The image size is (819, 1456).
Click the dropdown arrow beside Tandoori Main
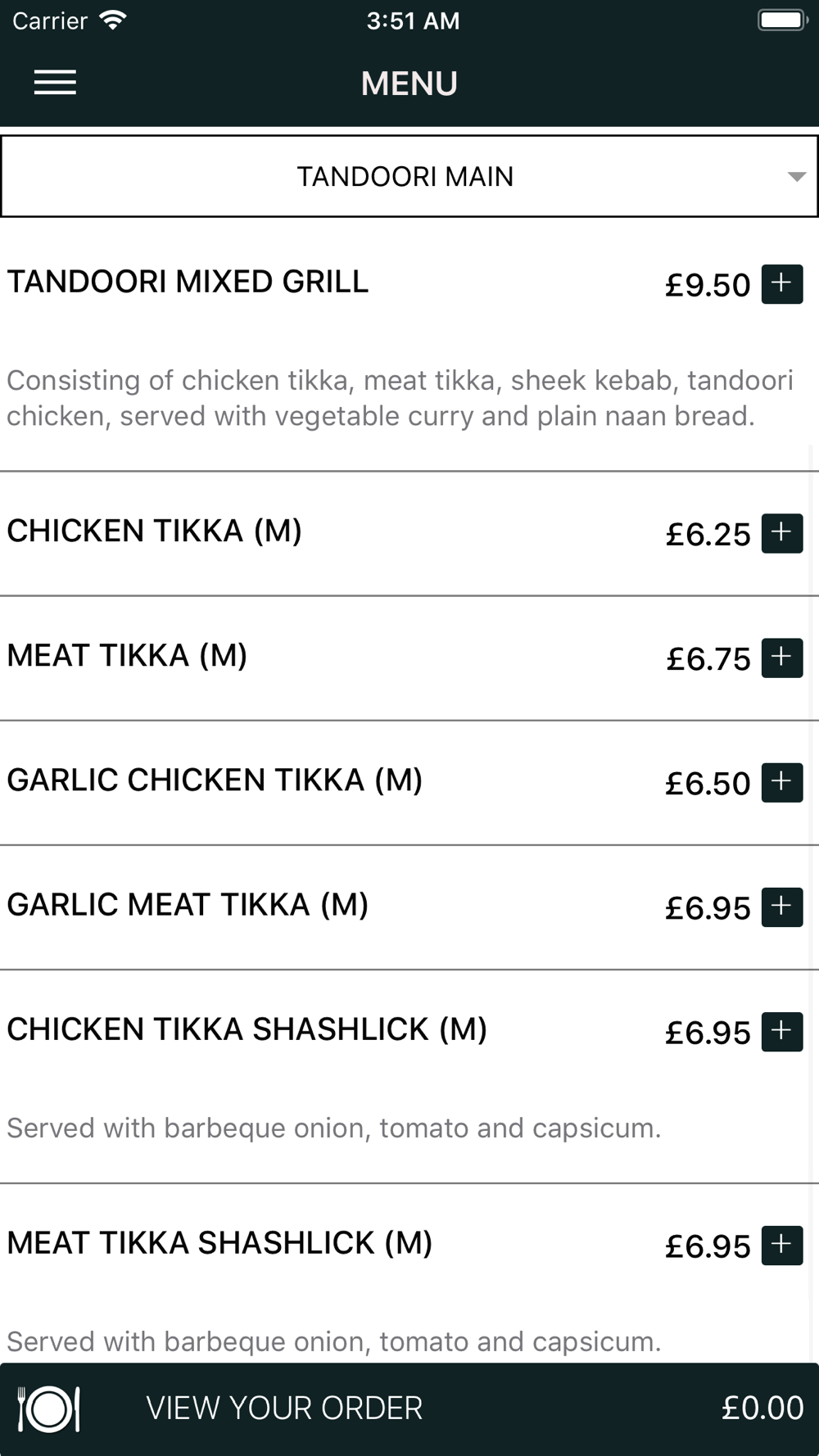pos(796,177)
